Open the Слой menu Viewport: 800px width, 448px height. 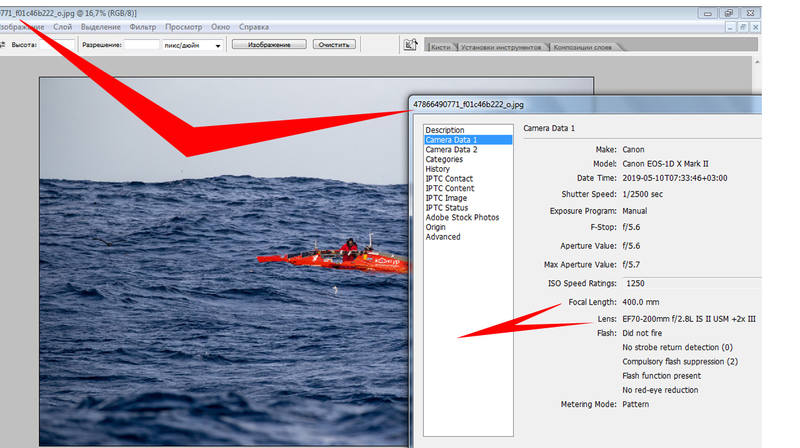pyautogui.click(x=62, y=27)
